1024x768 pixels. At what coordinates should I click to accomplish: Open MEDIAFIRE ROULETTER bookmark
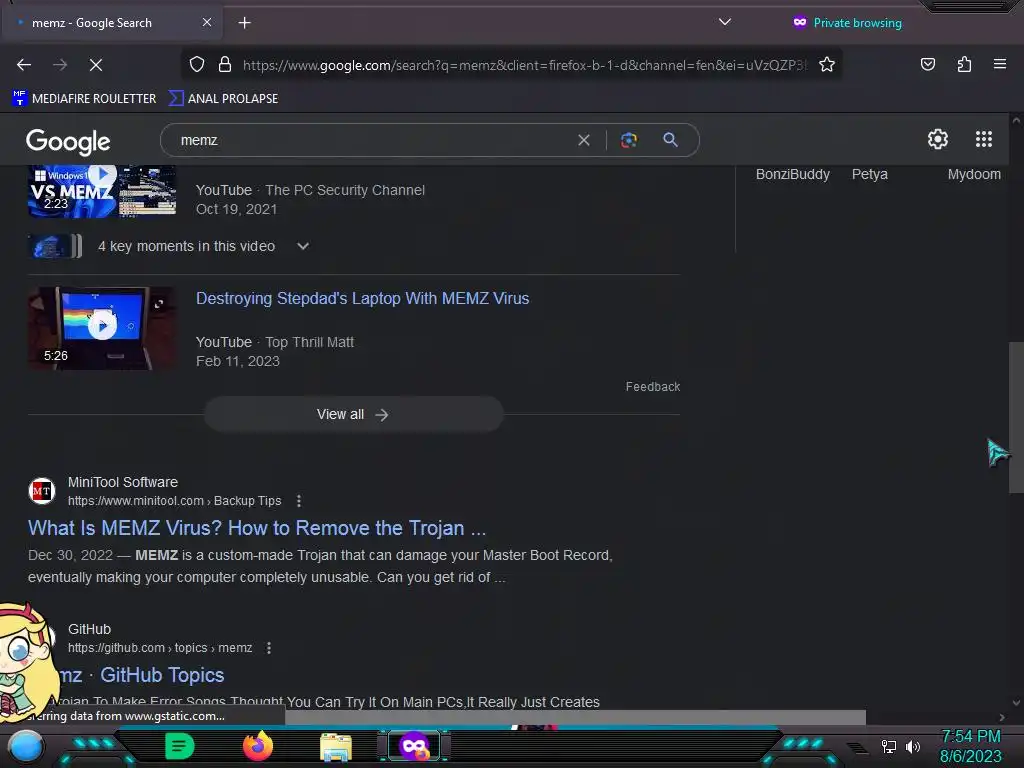click(x=84, y=99)
